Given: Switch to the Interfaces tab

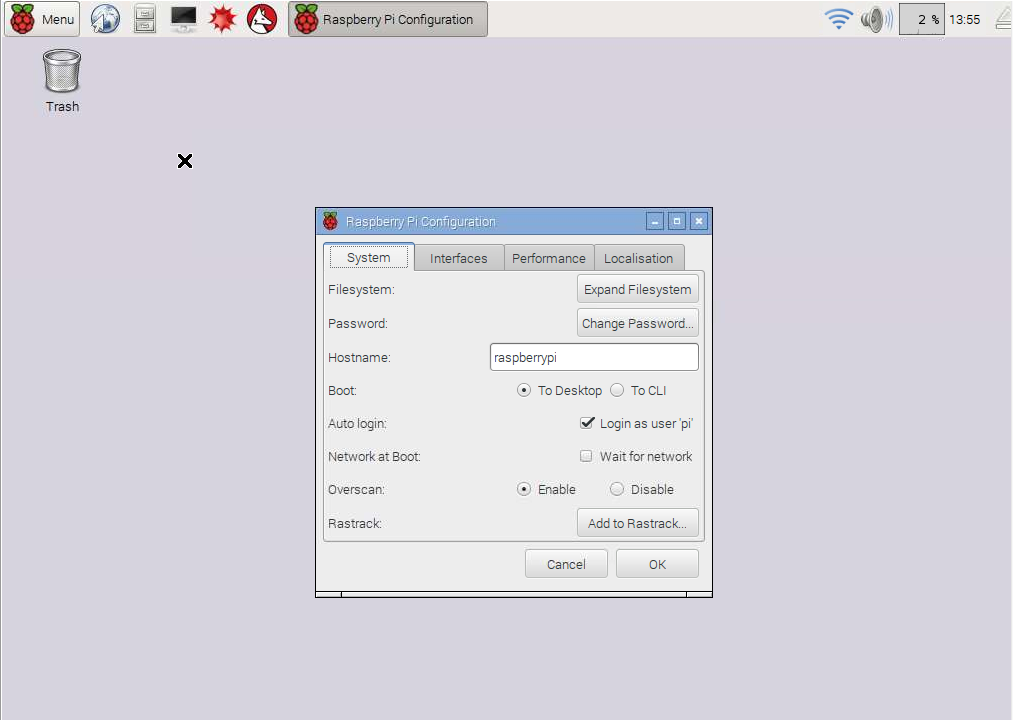Looking at the screenshot, I should click(458, 257).
